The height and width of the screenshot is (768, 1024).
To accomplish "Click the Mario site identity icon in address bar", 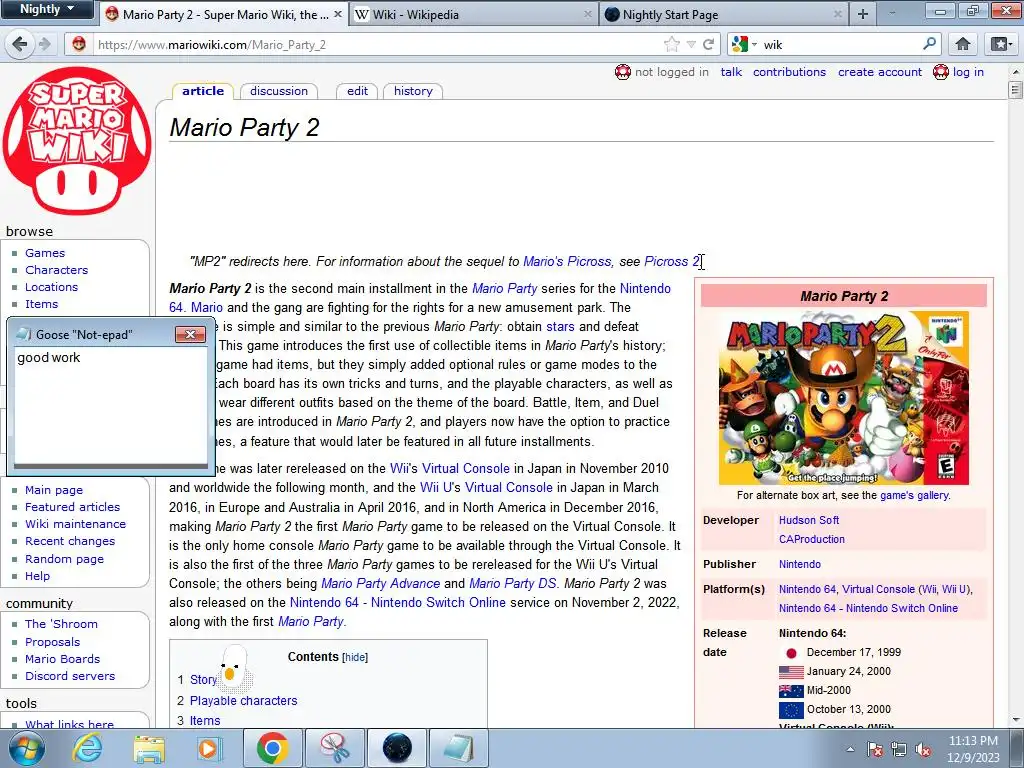I will [79, 44].
